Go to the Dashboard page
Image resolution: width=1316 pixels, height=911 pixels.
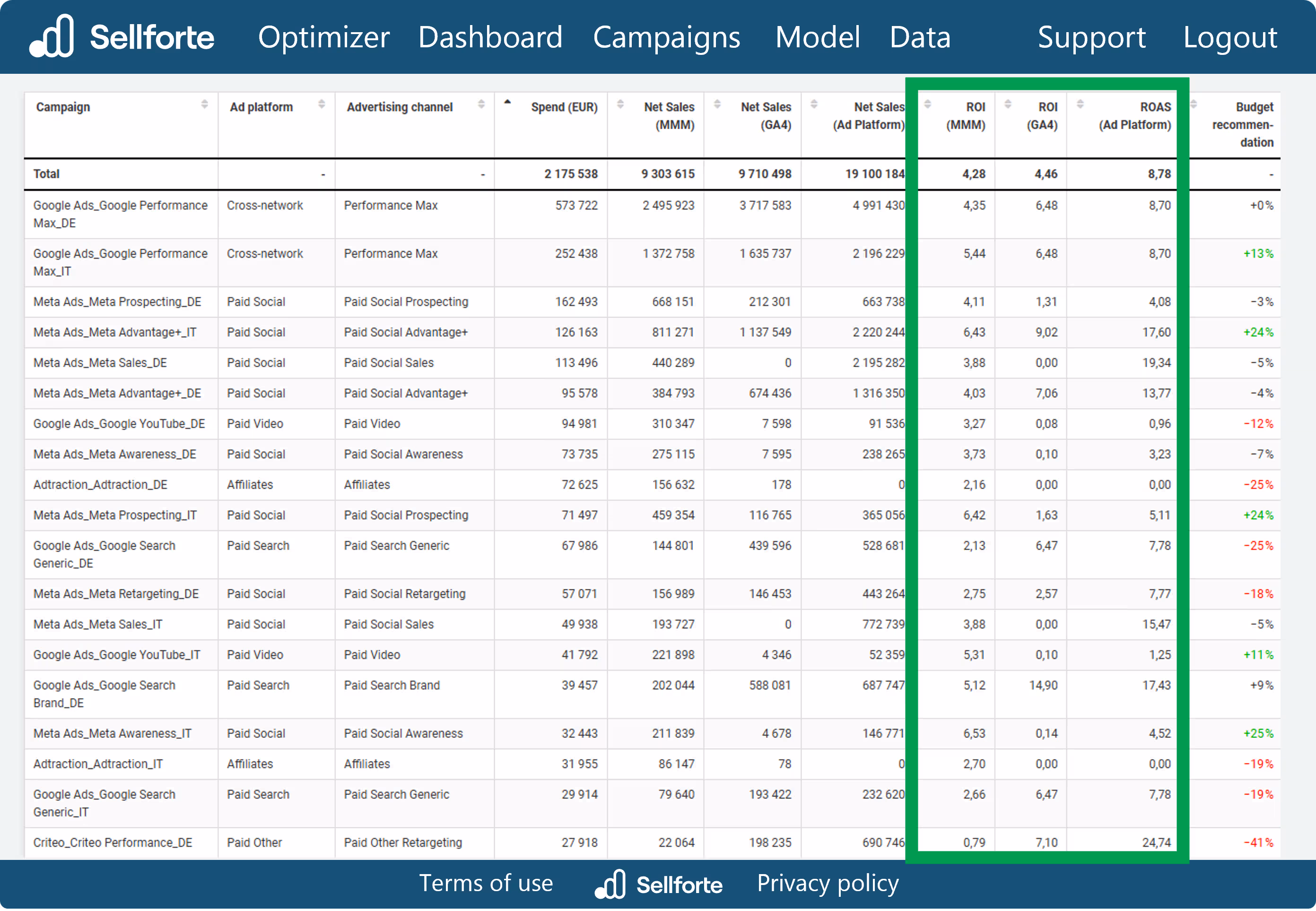490,38
